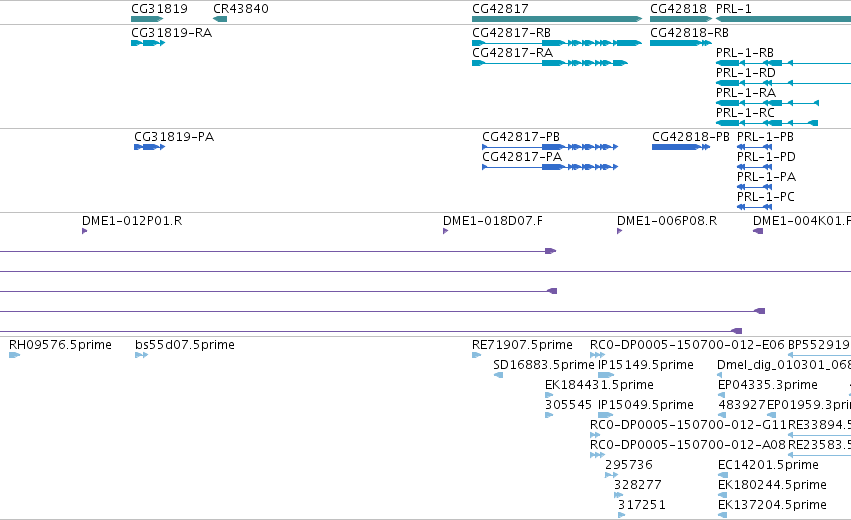
Task: Select transcript PRL-1-RD
Action: (783, 83)
